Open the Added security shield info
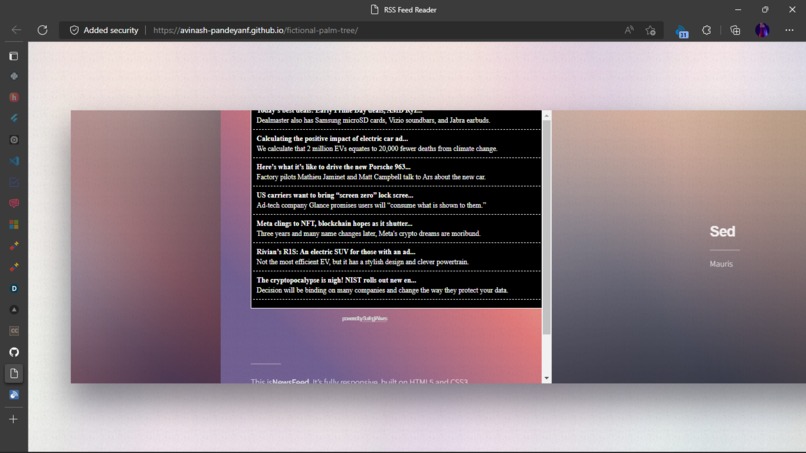Image resolution: width=806 pixels, height=453 pixels. [104, 30]
